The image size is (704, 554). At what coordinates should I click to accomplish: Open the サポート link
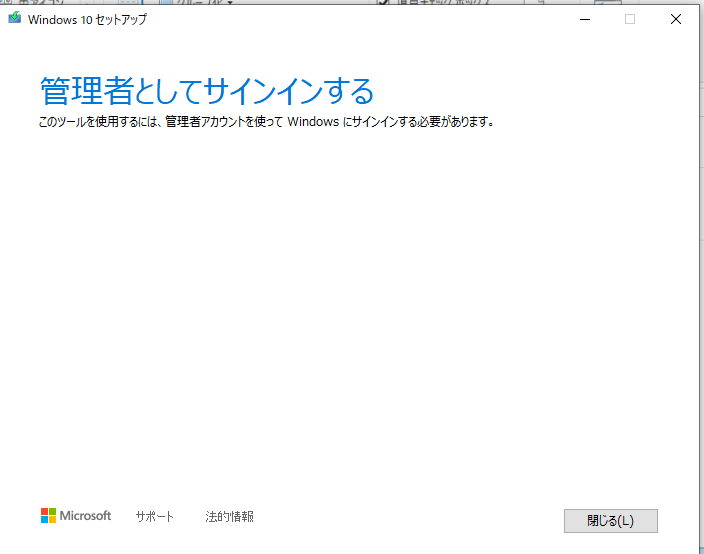point(154,516)
